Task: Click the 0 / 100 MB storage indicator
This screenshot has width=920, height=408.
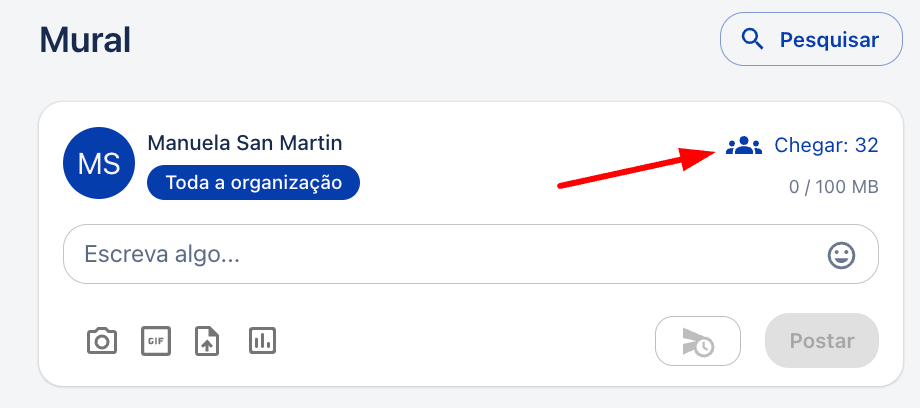Action: click(833, 187)
